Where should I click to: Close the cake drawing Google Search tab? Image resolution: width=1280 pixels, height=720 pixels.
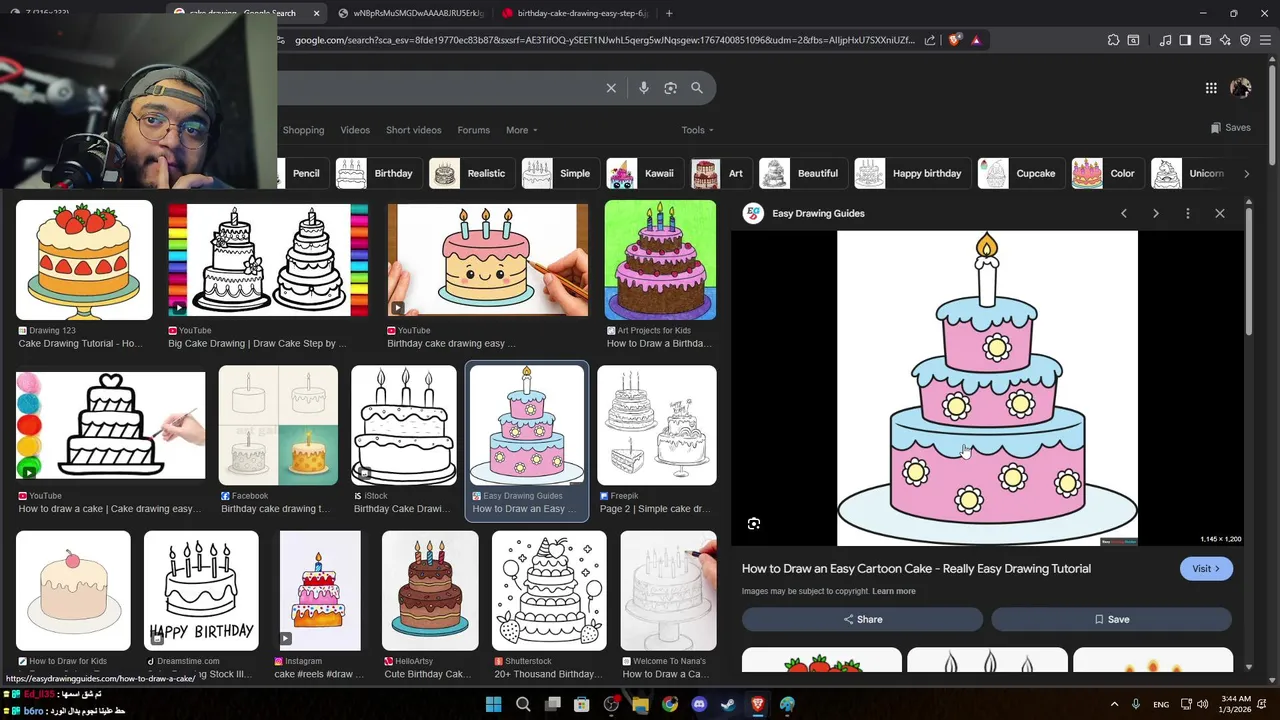tap(317, 13)
